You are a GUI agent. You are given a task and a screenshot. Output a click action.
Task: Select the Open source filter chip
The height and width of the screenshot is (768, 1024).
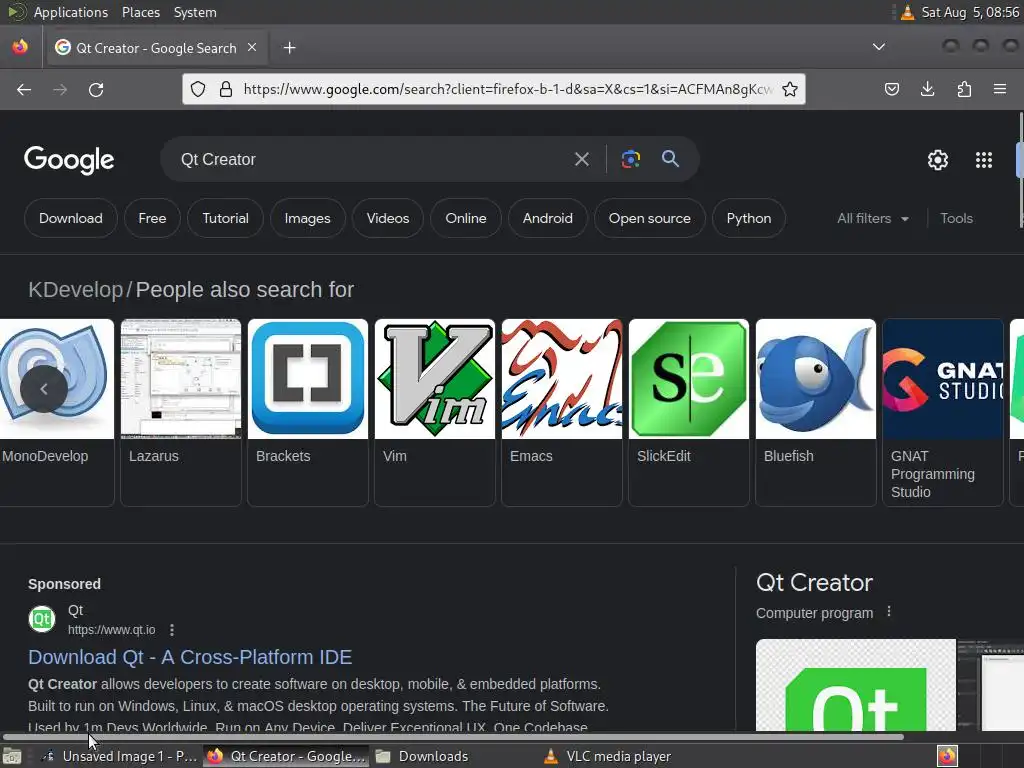[650, 218]
